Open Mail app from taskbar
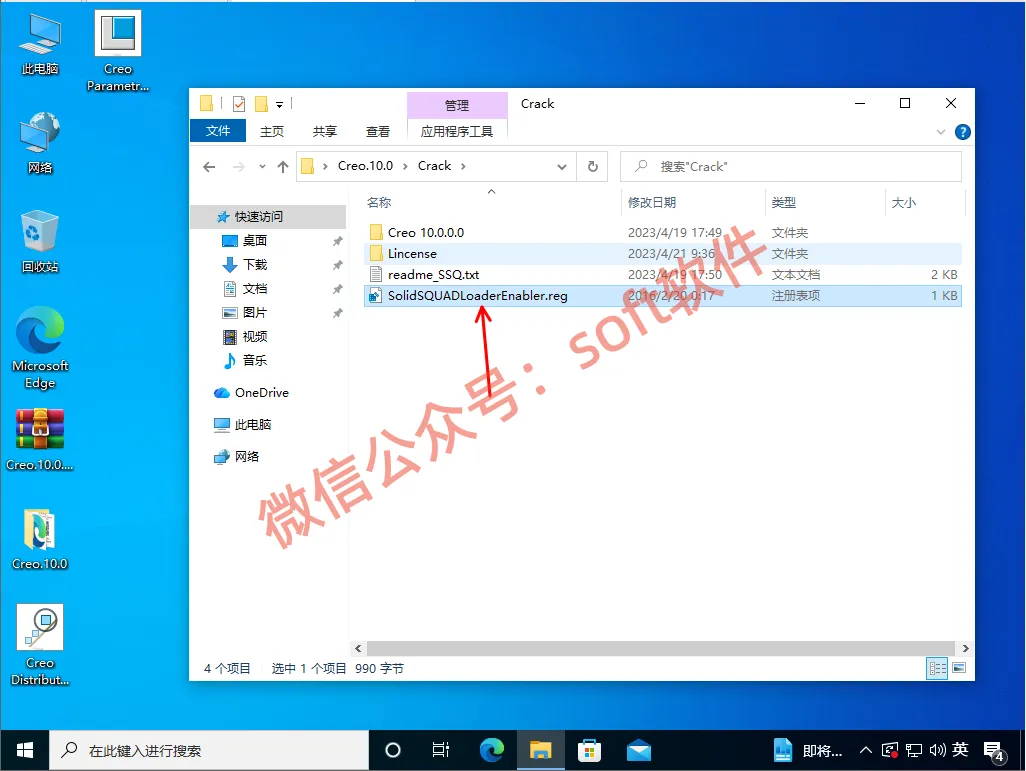The height and width of the screenshot is (771, 1026). pos(639,751)
